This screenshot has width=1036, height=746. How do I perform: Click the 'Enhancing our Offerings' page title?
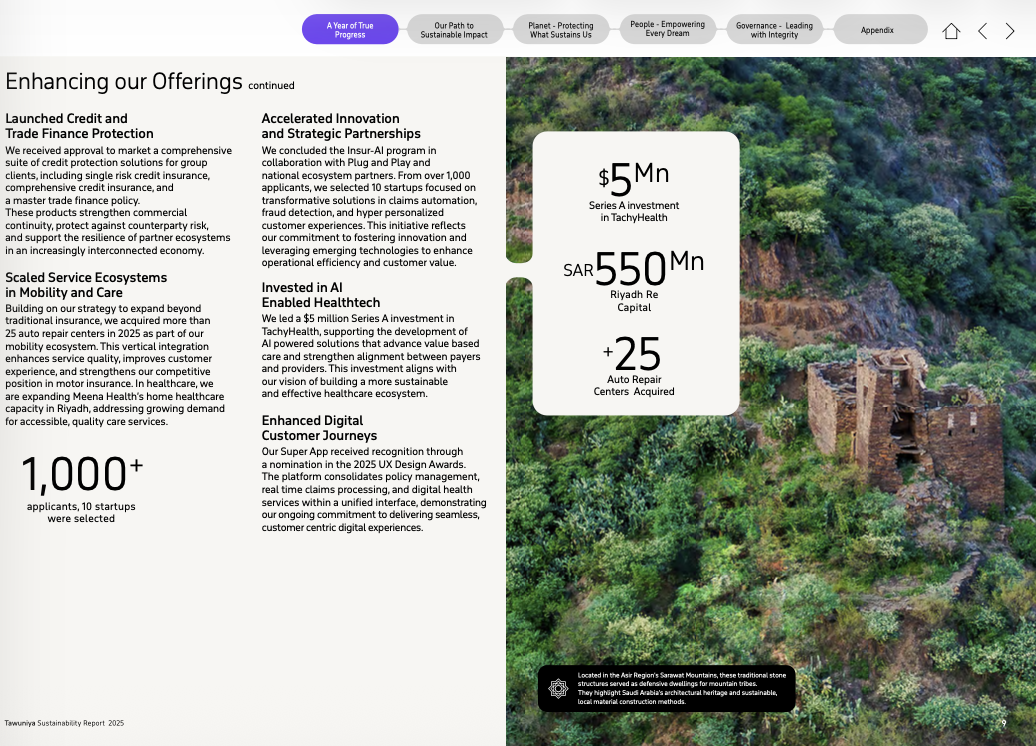coord(124,81)
